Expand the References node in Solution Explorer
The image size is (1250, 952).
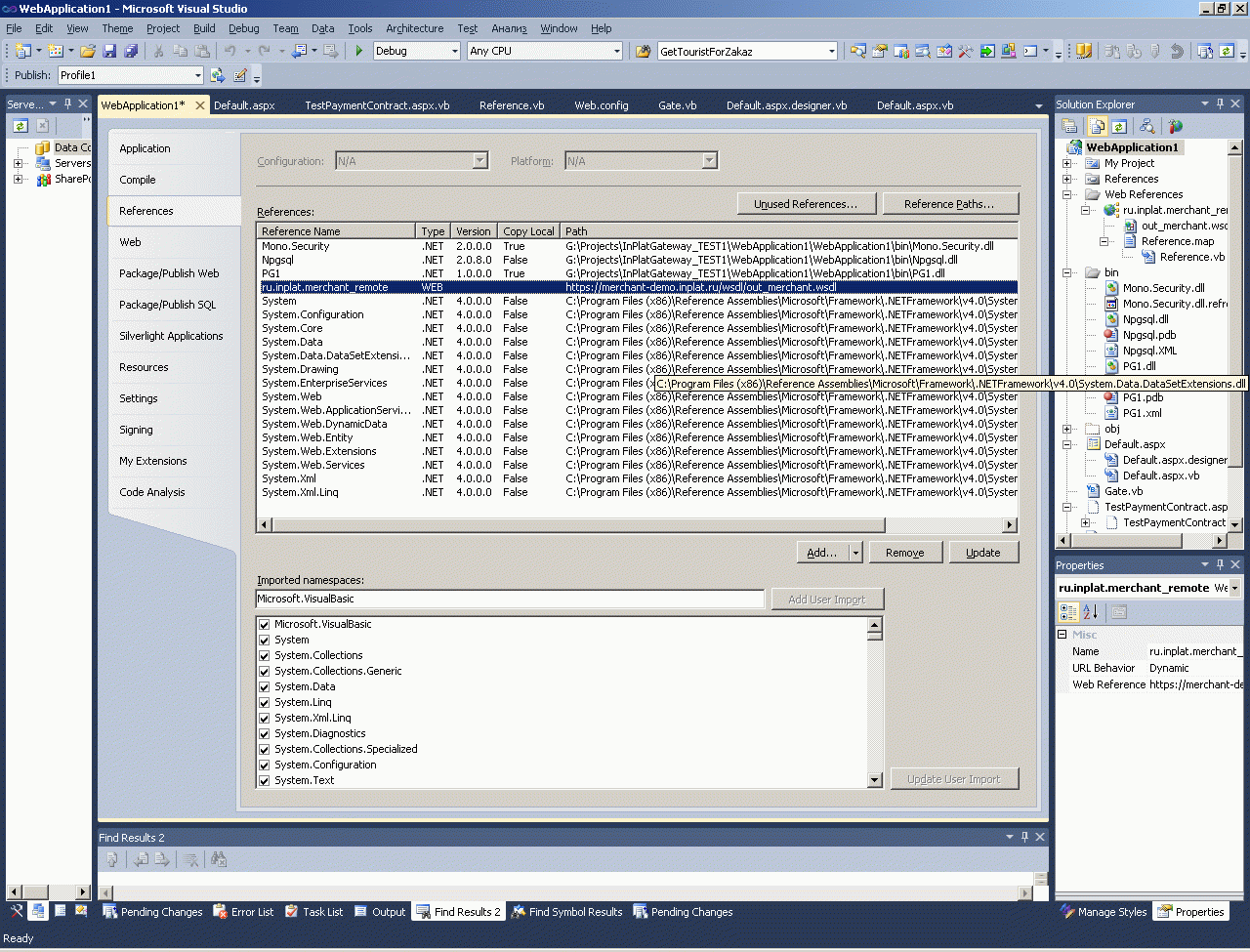coord(1067,180)
